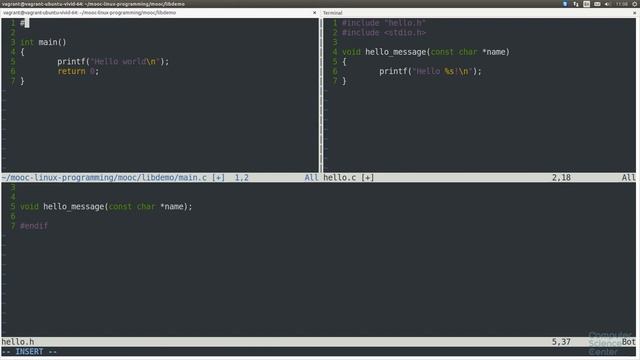
Task: Click the 'return 0;' line in main.c
Action: 78,71
